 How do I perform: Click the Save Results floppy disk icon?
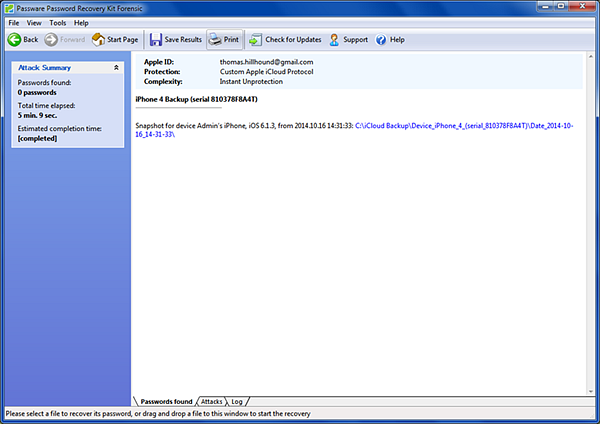[x=155, y=39]
